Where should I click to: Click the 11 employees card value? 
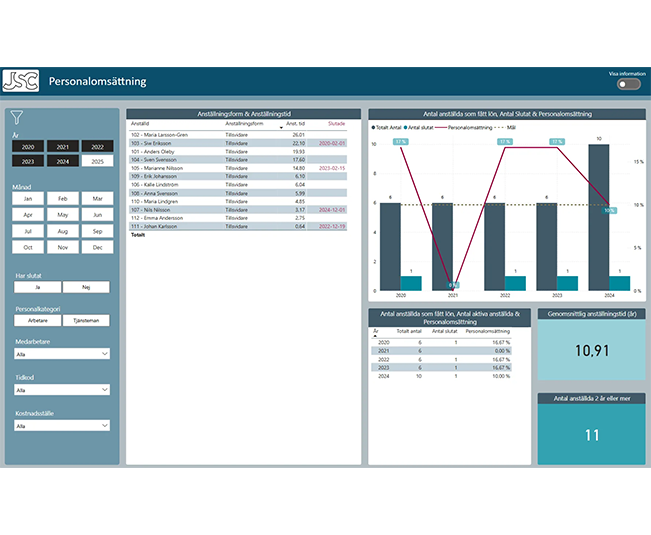click(x=592, y=435)
